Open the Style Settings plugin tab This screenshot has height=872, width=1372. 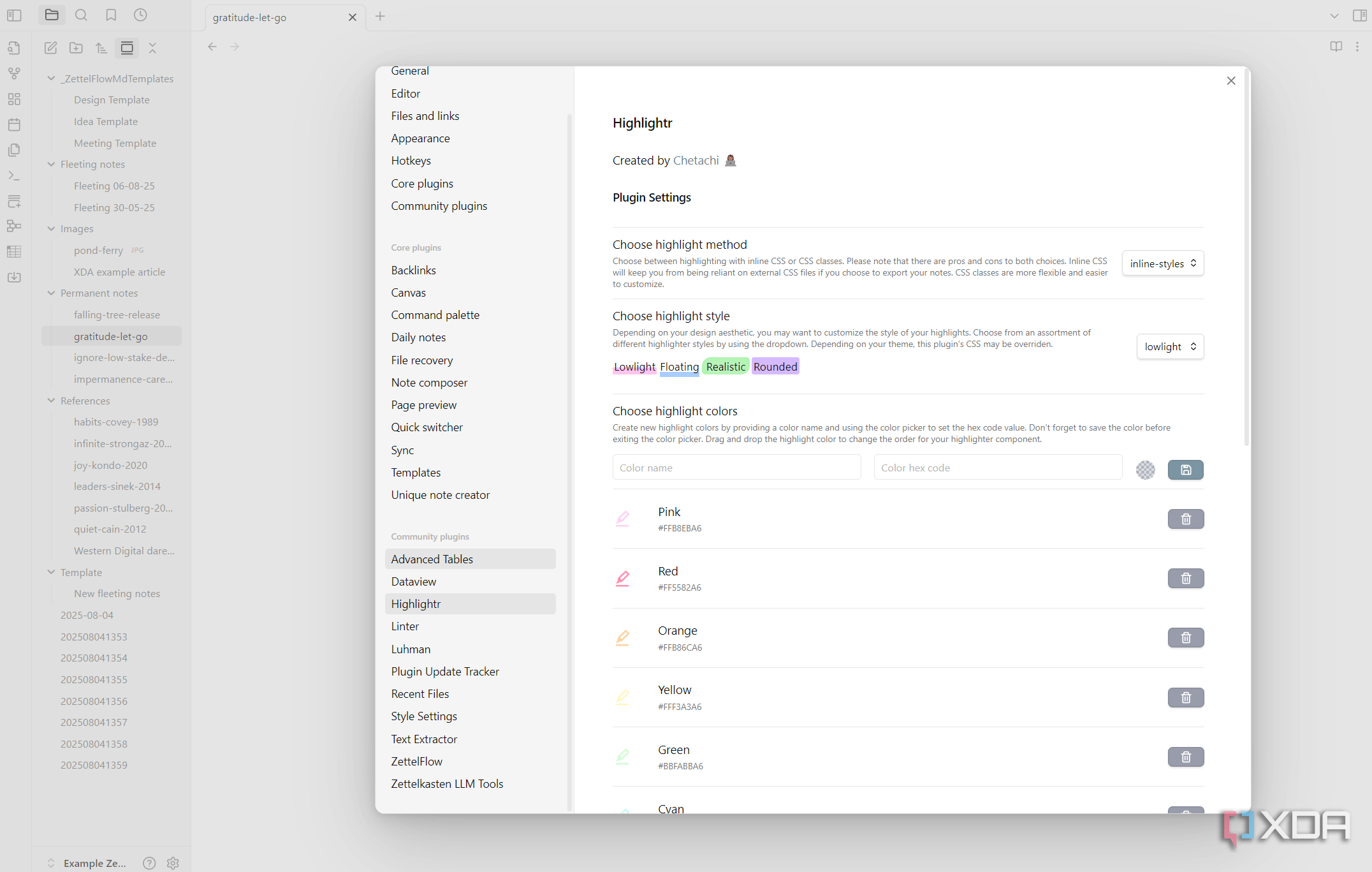(424, 716)
